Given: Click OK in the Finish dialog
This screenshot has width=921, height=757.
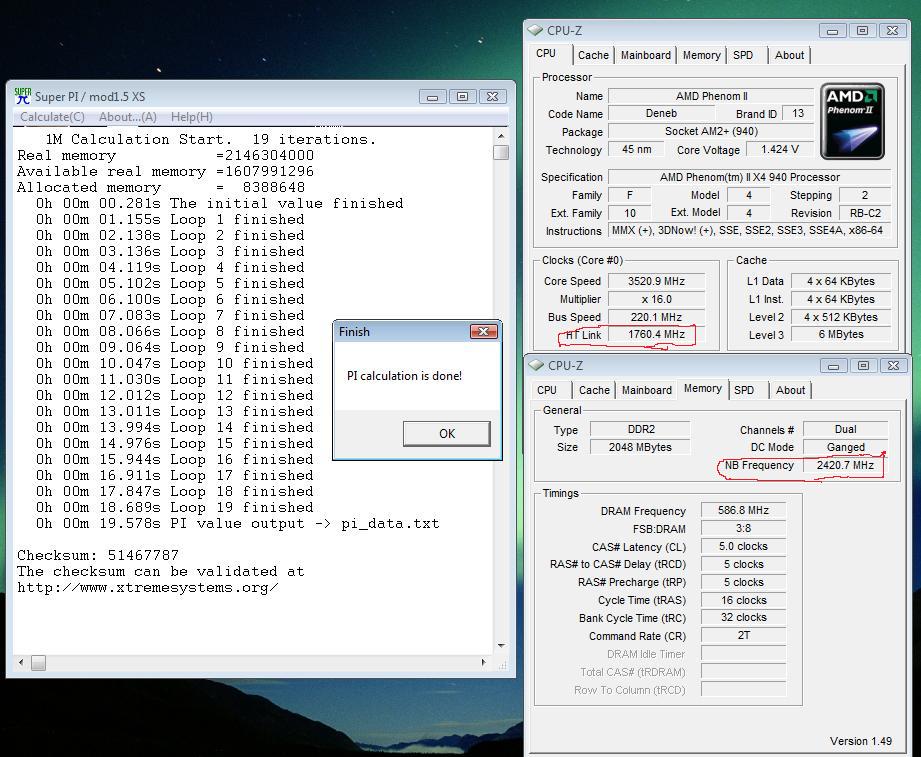Looking at the screenshot, I should pyautogui.click(x=446, y=433).
